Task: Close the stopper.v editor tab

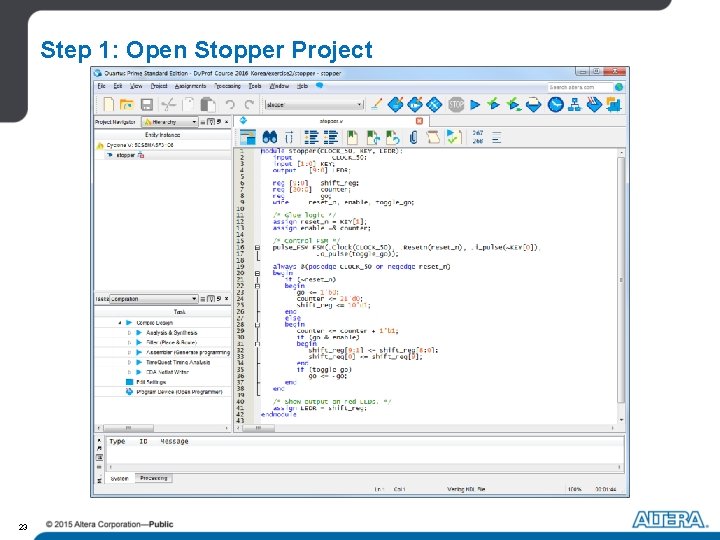Action: 419,121
